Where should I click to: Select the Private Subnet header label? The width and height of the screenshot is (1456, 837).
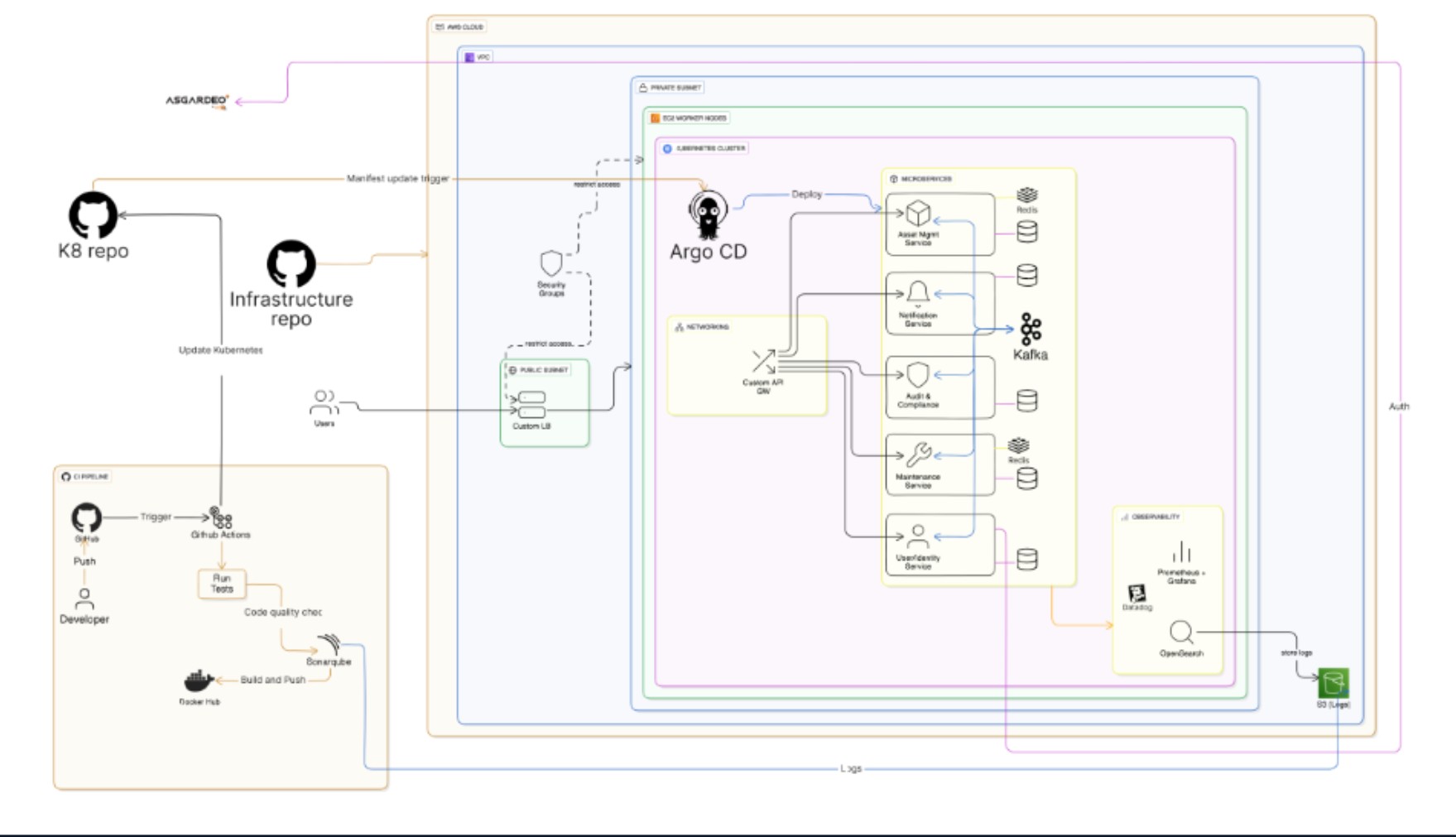670,86
